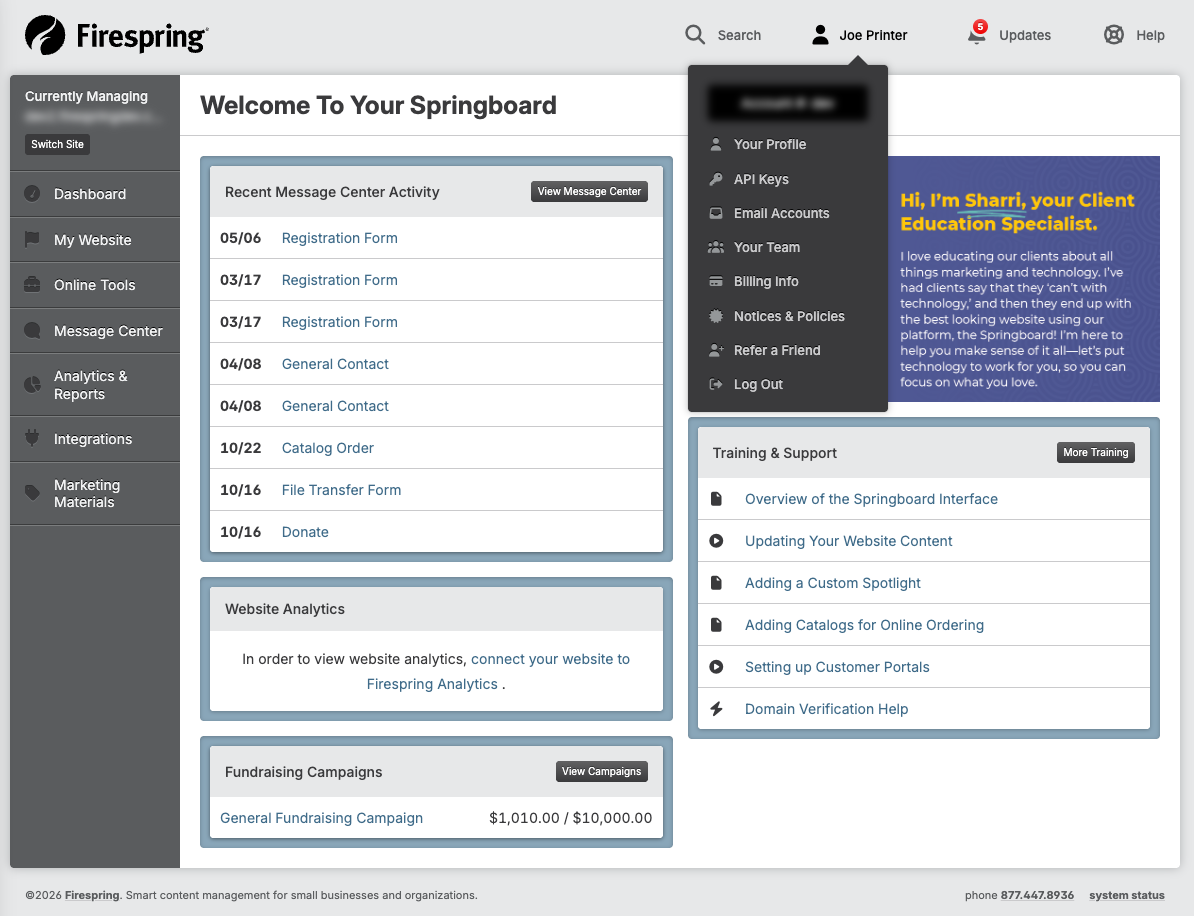The height and width of the screenshot is (916, 1194).
Task: Open the Catalog Order message link
Action: point(327,448)
